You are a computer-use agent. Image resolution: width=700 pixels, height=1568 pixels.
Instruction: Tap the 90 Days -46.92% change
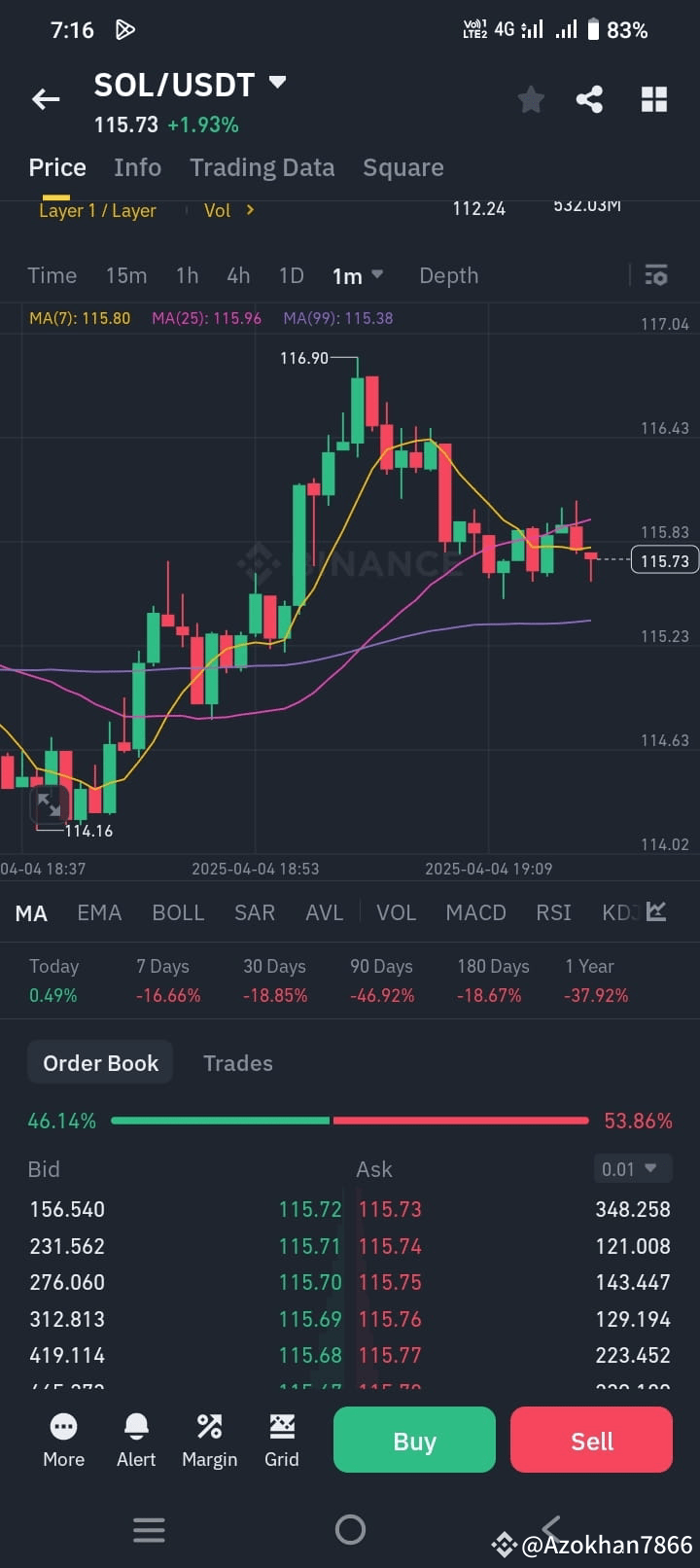(382, 980)
